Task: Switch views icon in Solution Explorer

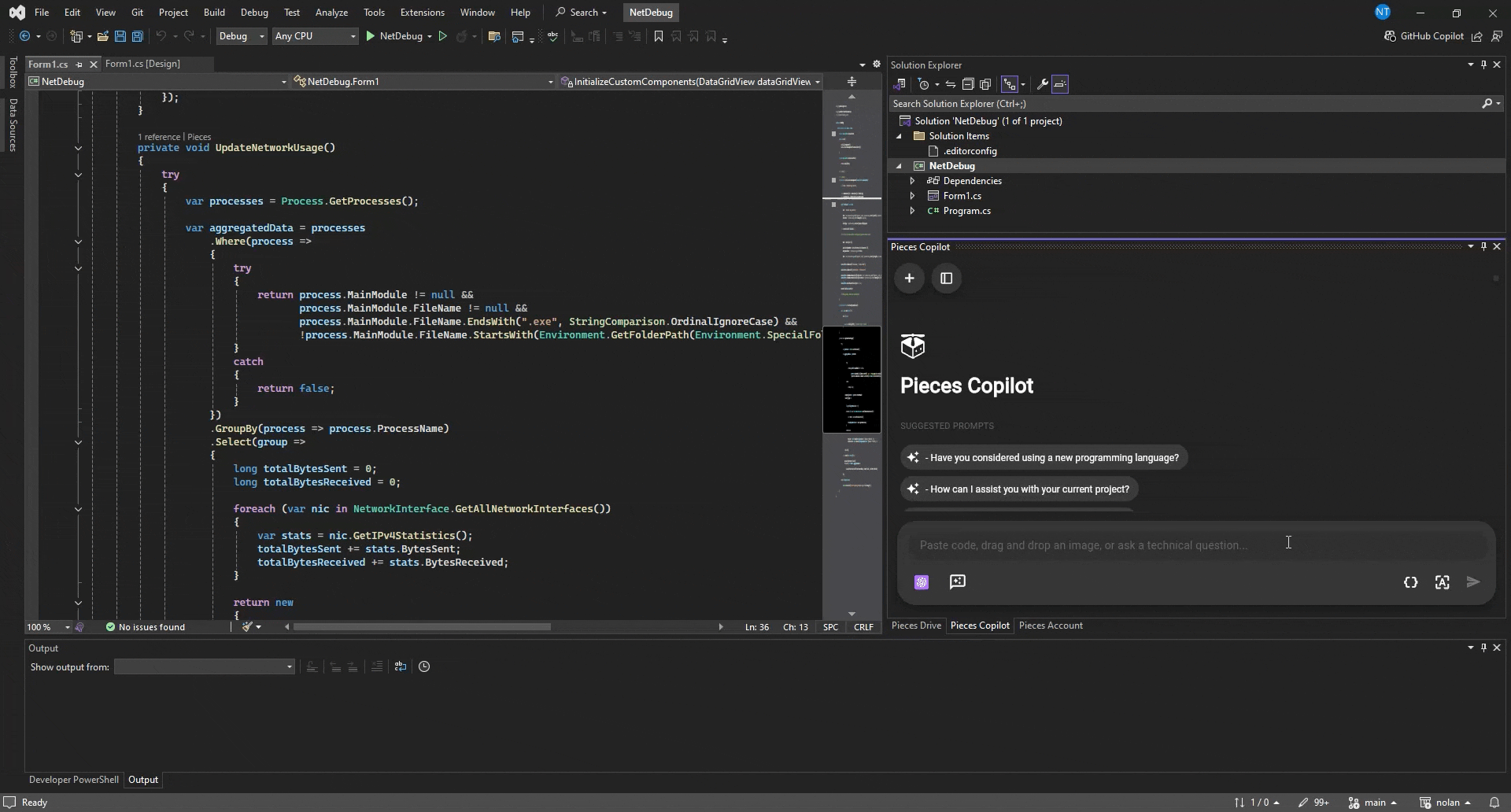Action: [x=900, y=84]
